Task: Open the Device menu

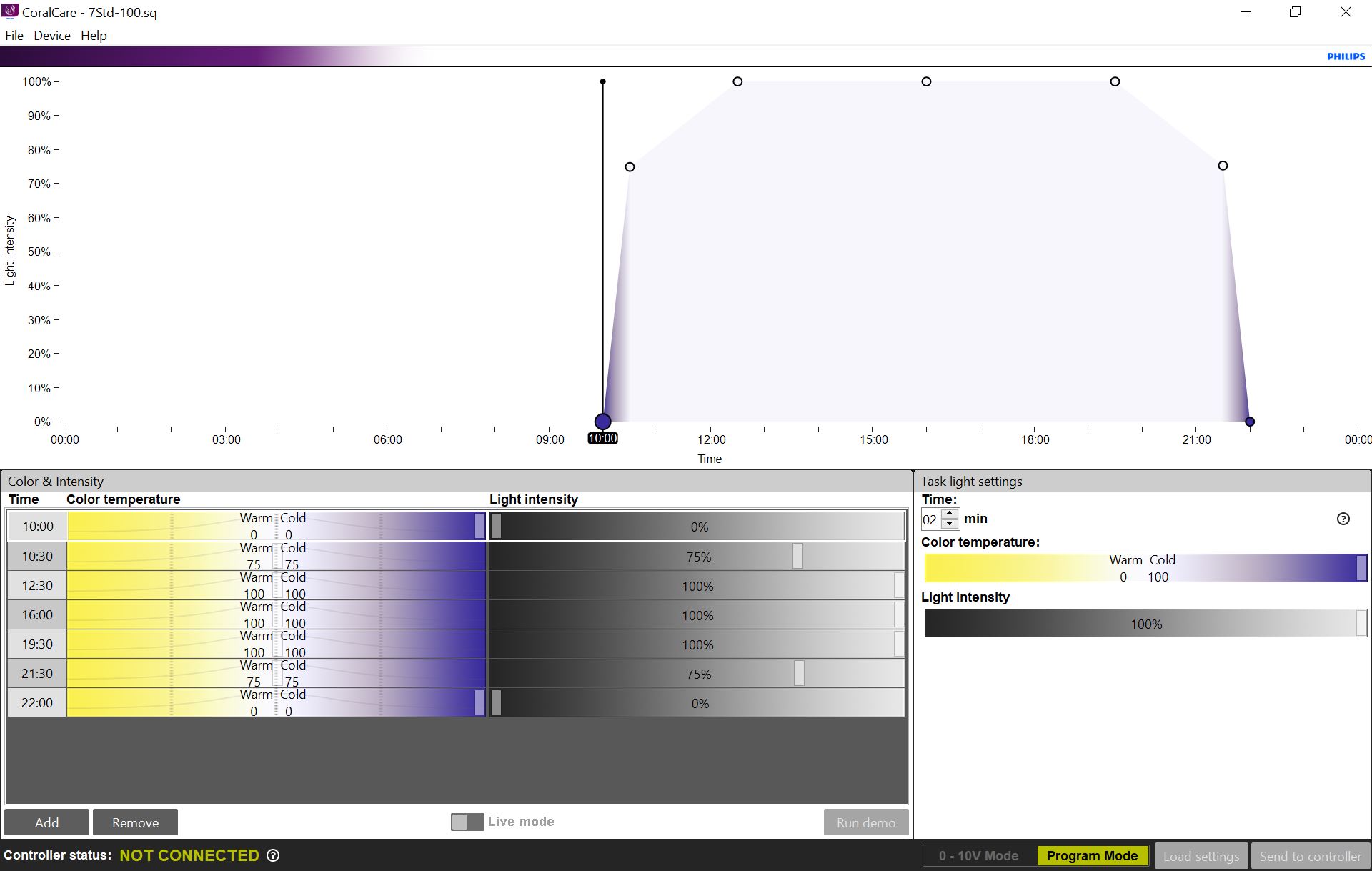Action: 52,36
